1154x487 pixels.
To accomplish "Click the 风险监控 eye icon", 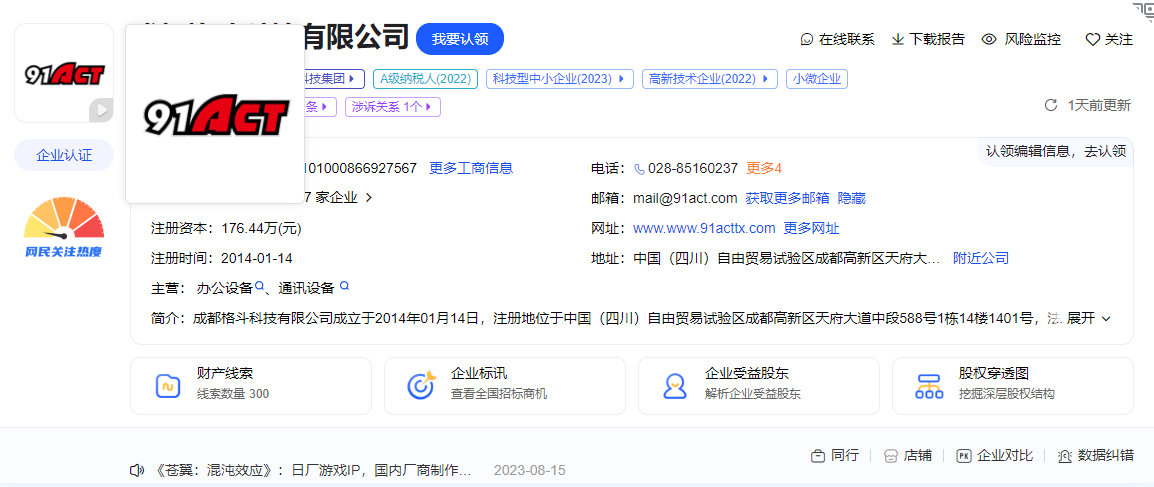I will click(989, 40).
